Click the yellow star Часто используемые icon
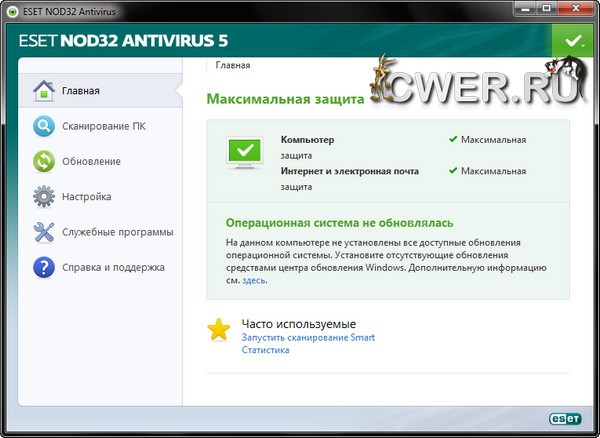 (x=219, y=330)
